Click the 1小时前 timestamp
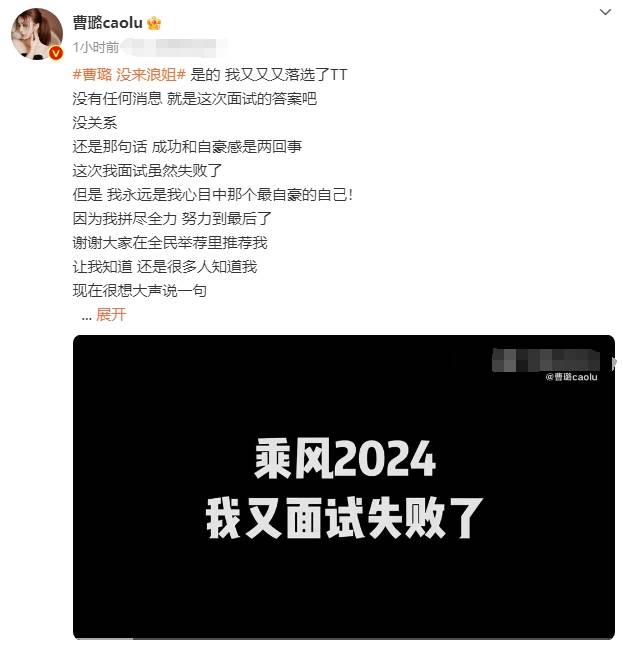The height and width of the screenshot is (645, 622). pos(96,47)
